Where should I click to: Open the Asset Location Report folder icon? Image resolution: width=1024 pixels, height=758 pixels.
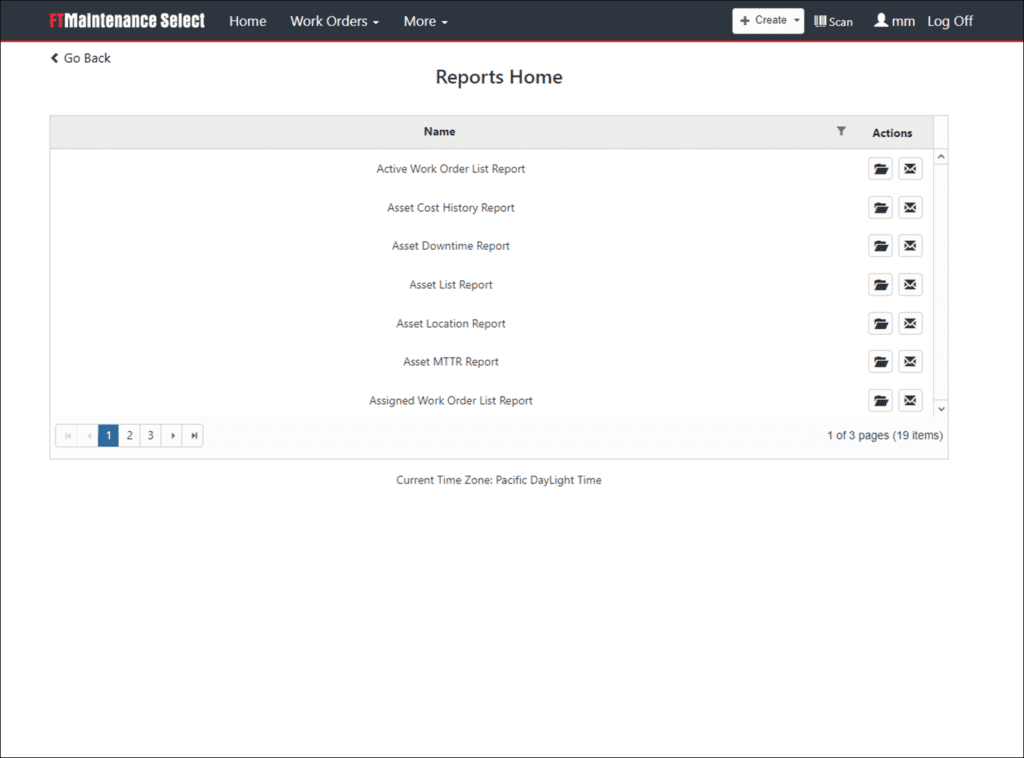click(x=880, y=324)
